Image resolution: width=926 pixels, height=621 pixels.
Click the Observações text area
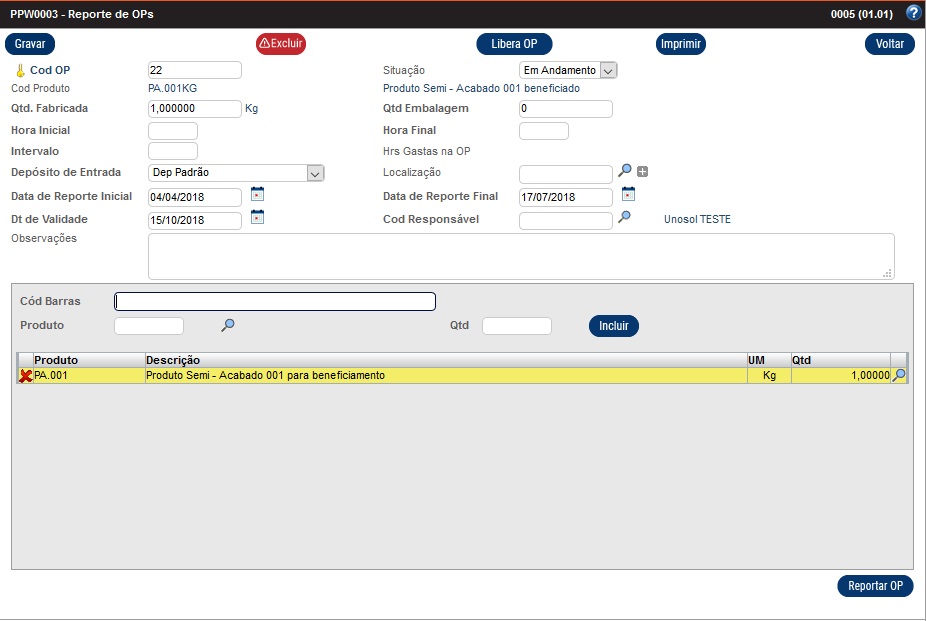[x=520, y=256]
